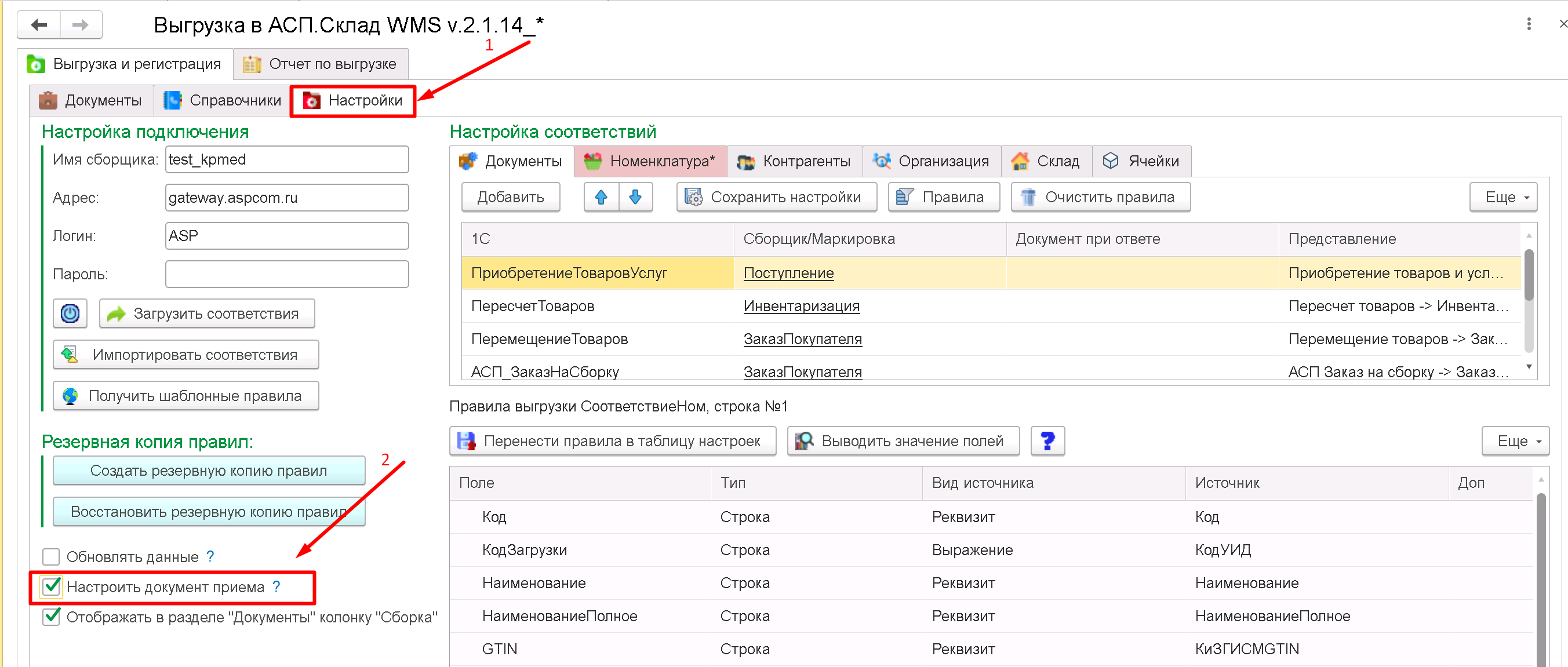The height and width of the screenshot is (667, 1568).
Task: Select the ПриобретениеТоваровУслуг cell
Action: coord(598,274)
